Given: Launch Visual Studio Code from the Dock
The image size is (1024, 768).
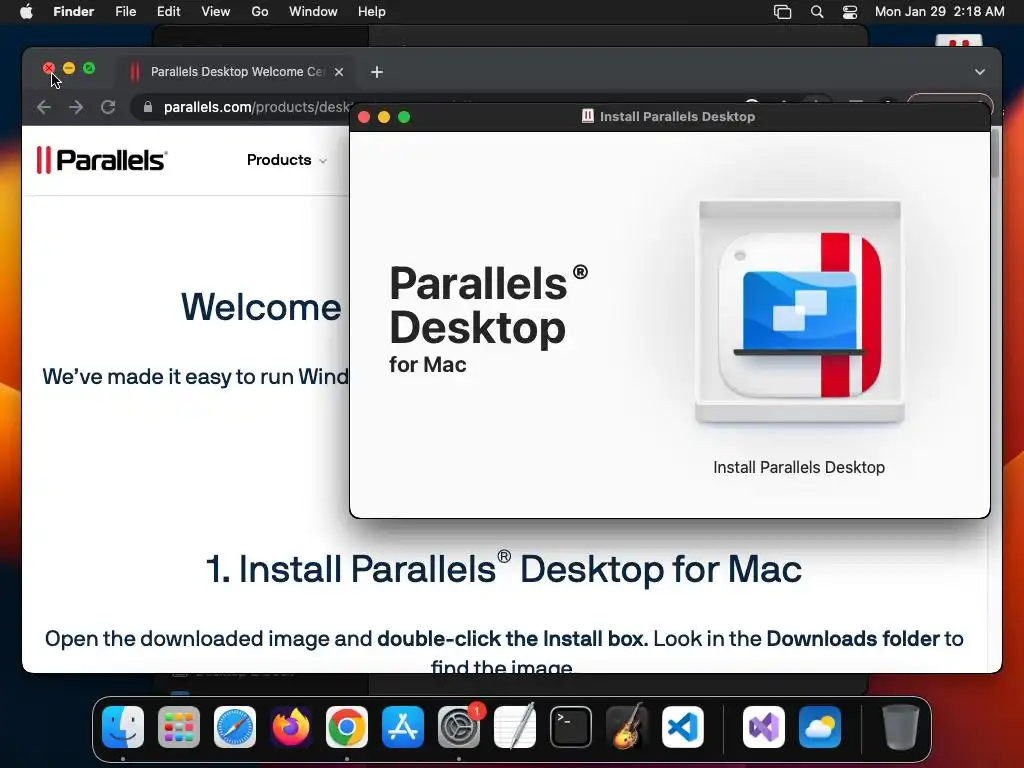Looking at the screenshot, I should coord(683,727).
